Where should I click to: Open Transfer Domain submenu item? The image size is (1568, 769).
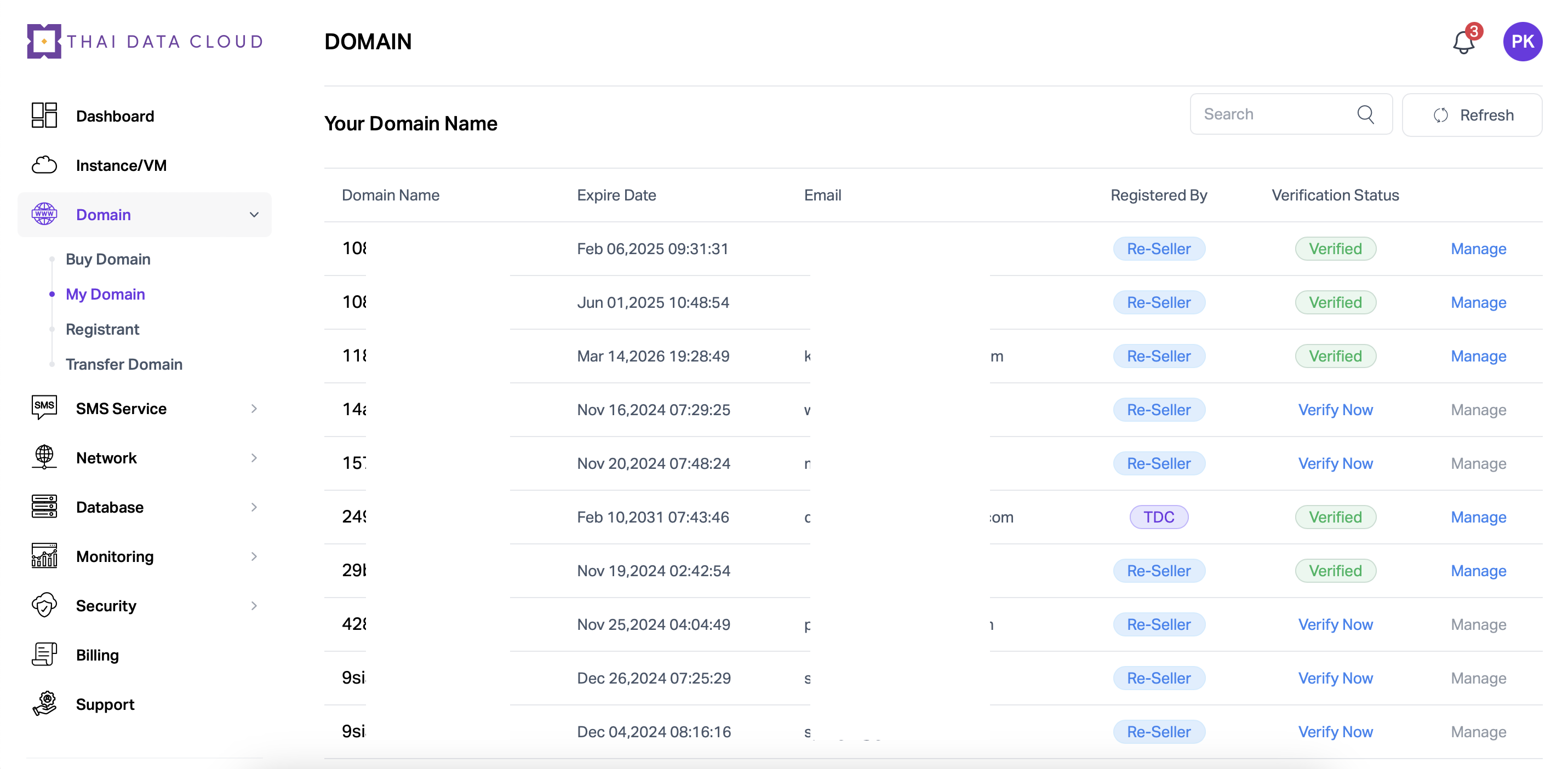pyautogui.click(x=124, y=364)
